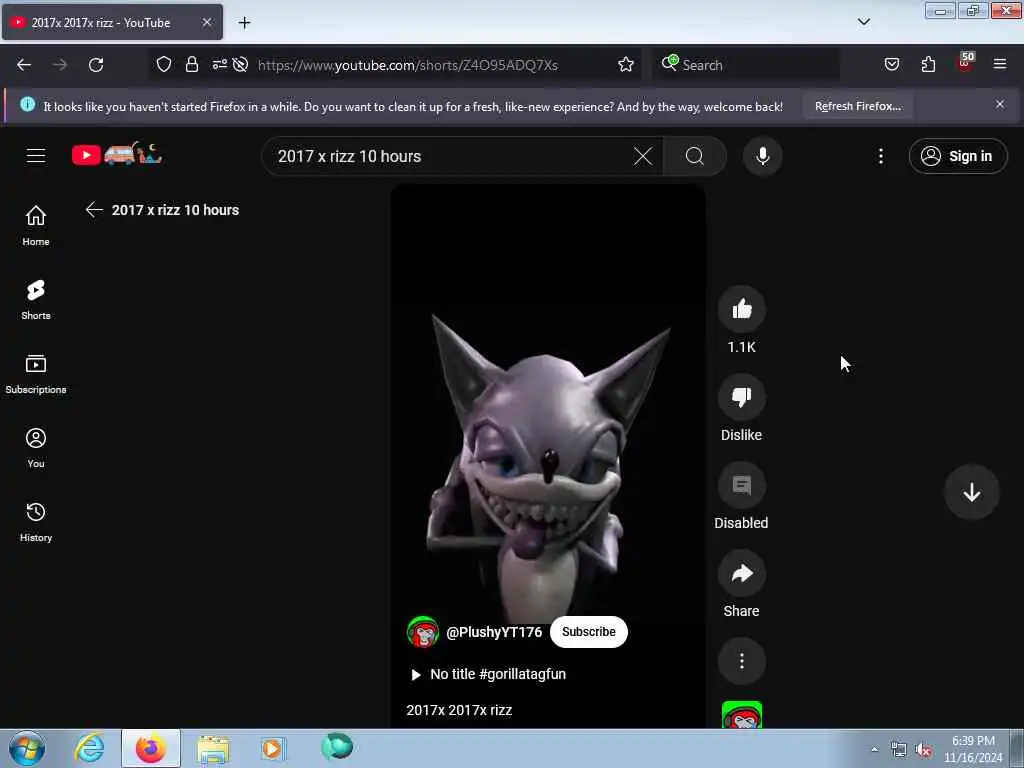Image resolution: width=1024 pixels, height=768 pixels.
Task: Open YouTube settings three-dot menu
Action: [x=880, y=156]
